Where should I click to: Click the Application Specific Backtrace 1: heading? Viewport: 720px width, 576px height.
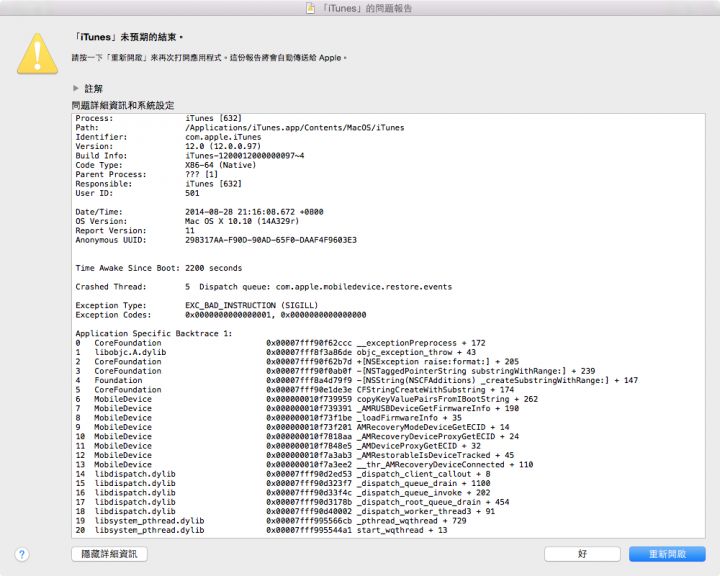coord(154,333)
